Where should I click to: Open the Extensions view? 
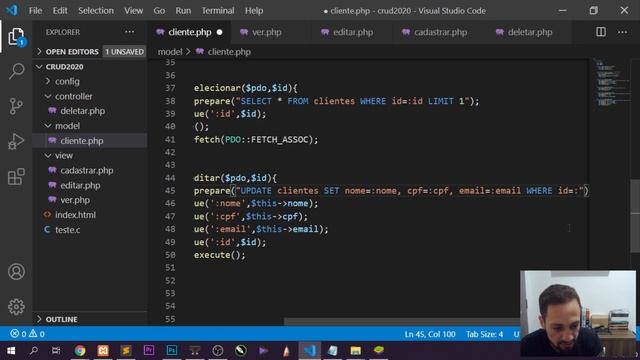(16, 177)
